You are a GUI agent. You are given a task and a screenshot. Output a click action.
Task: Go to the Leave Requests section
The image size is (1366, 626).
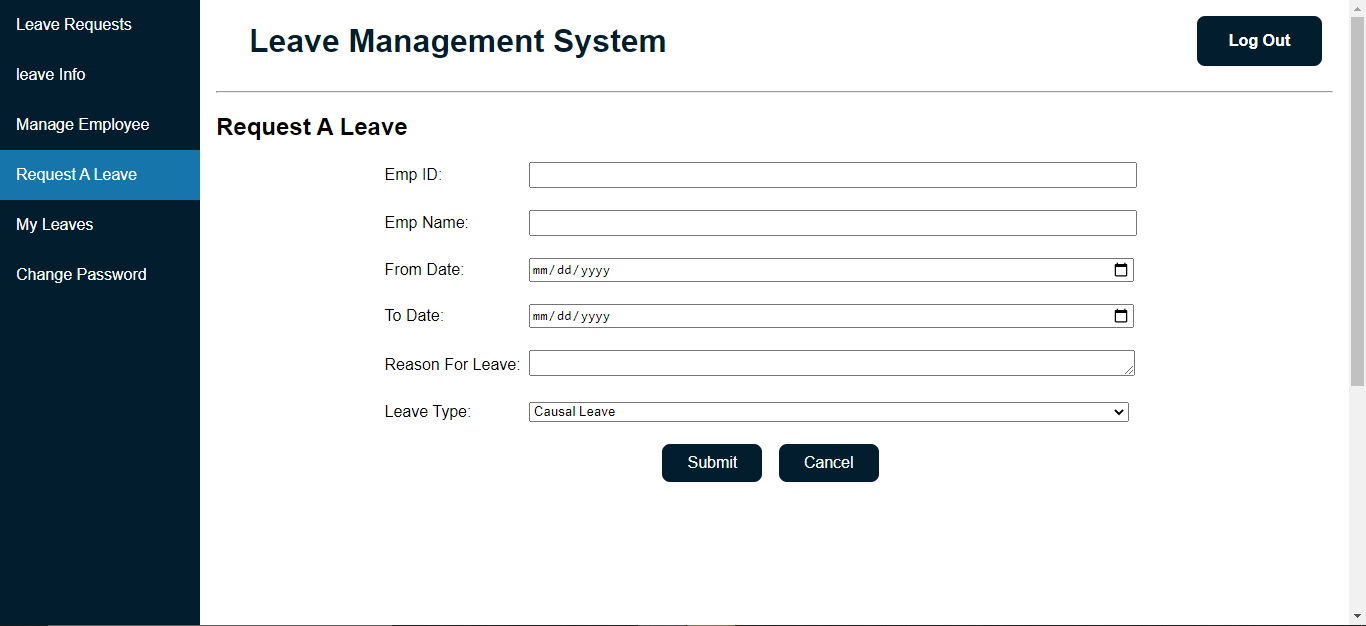click(72, 24)
